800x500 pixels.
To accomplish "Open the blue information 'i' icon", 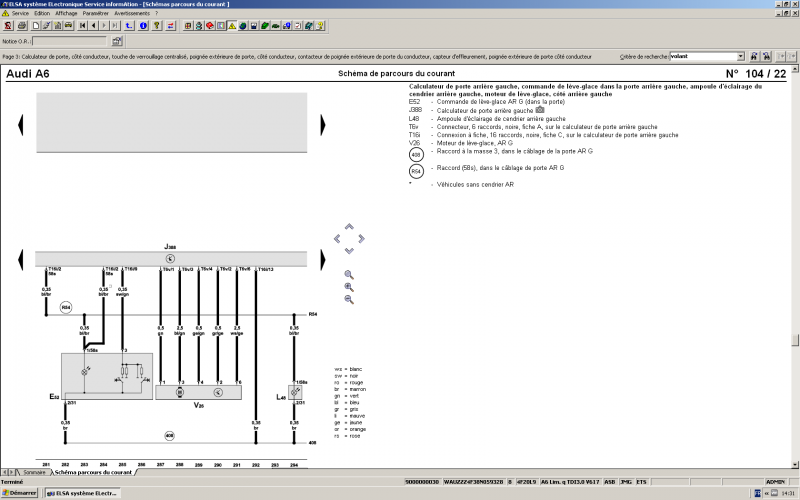I will [x=143, y=26].
